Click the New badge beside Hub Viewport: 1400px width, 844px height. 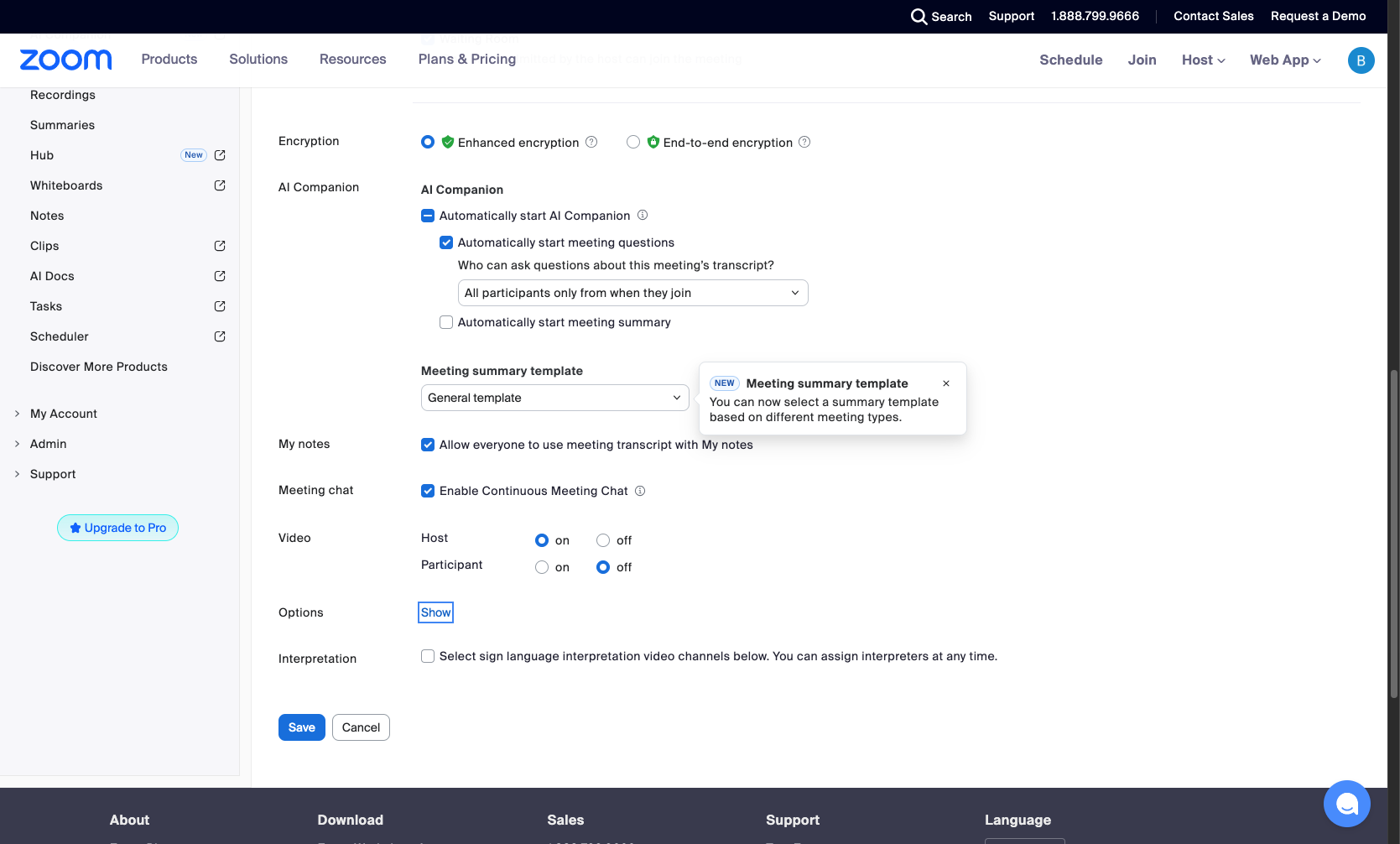[194, 155]
